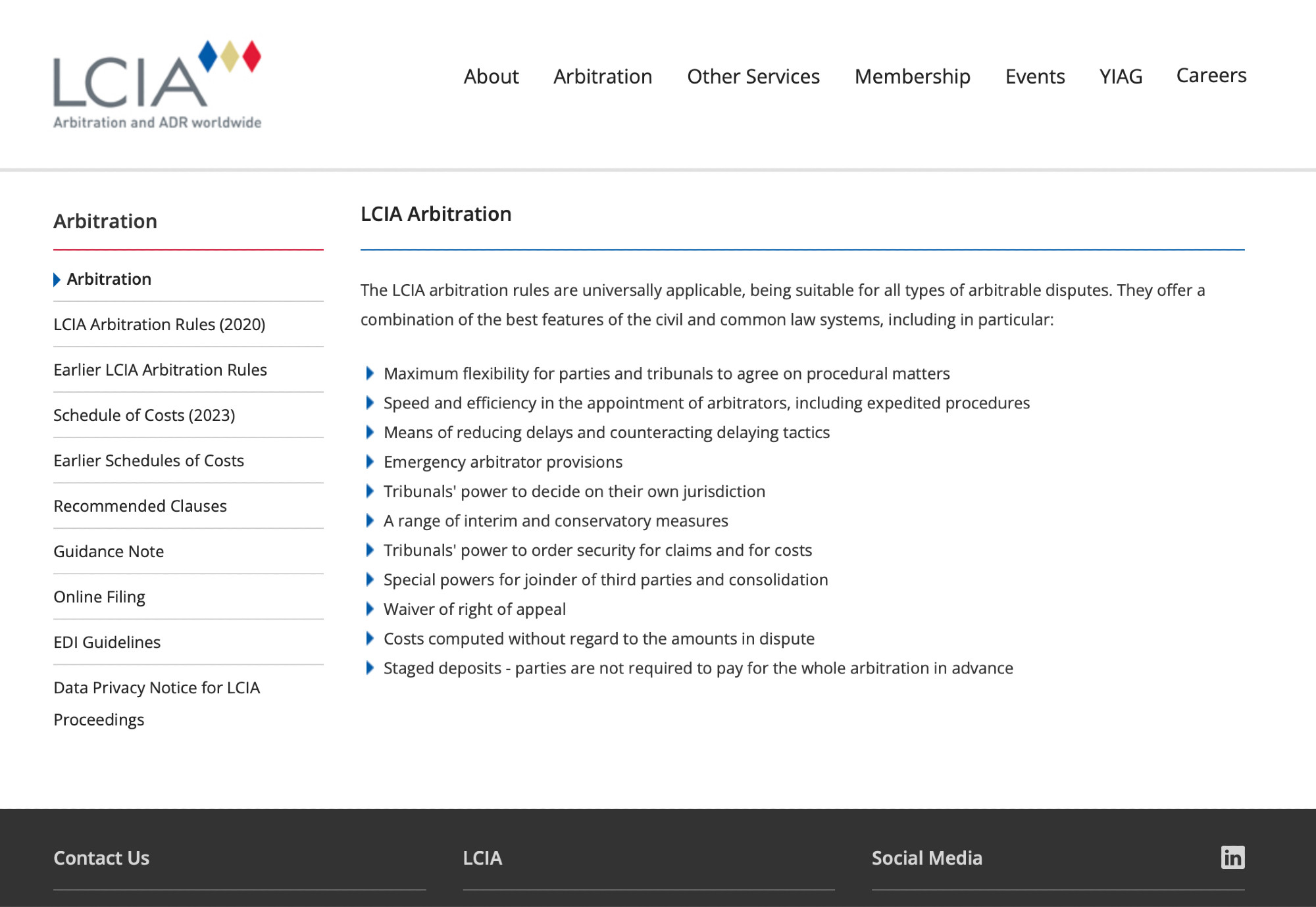Click 'Tribunals' power to decide' jurisdiction text
This screenshot has width=1316, height=907.
pos(574,492)
